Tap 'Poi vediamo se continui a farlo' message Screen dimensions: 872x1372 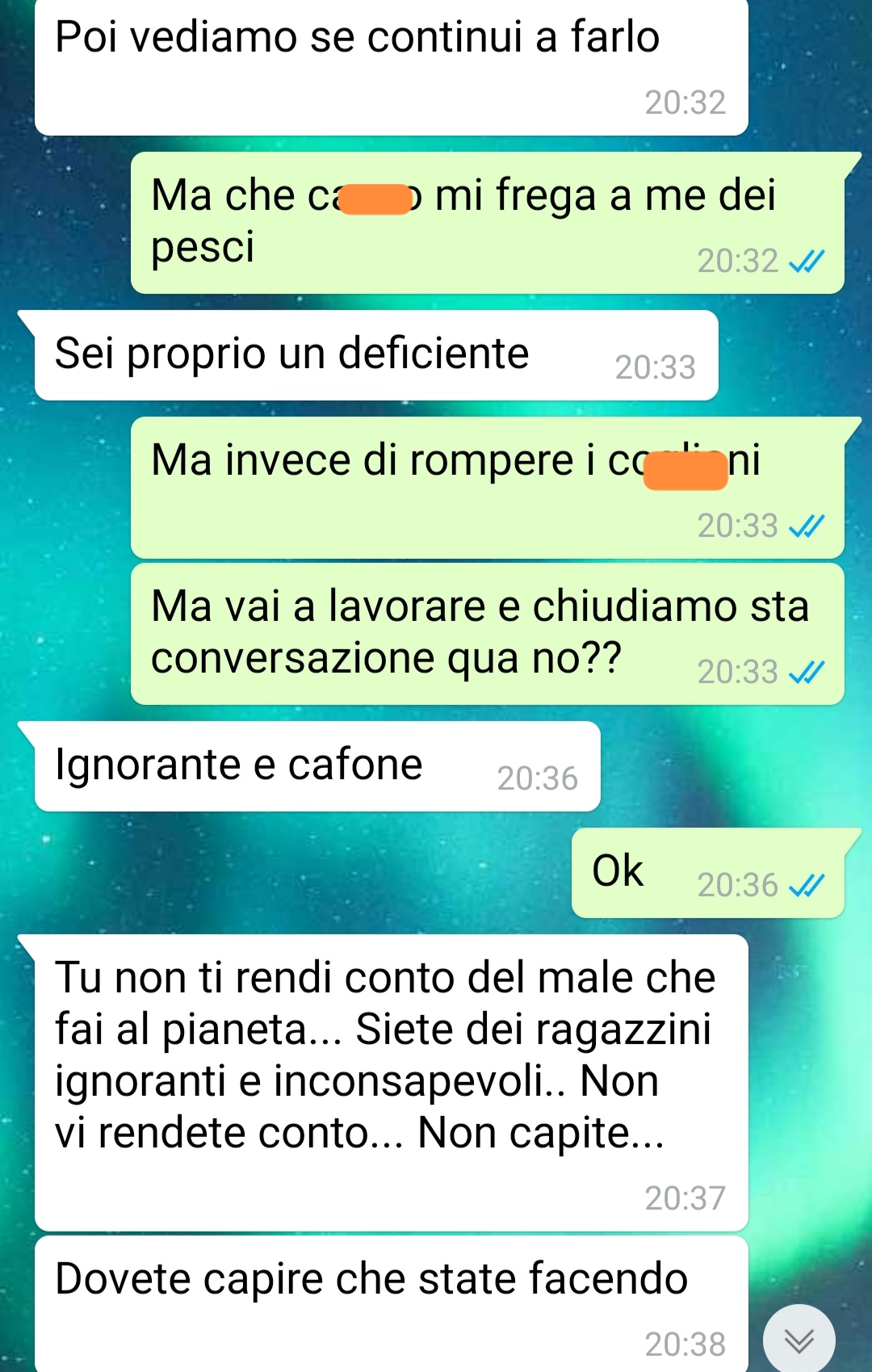click(392, 66)
